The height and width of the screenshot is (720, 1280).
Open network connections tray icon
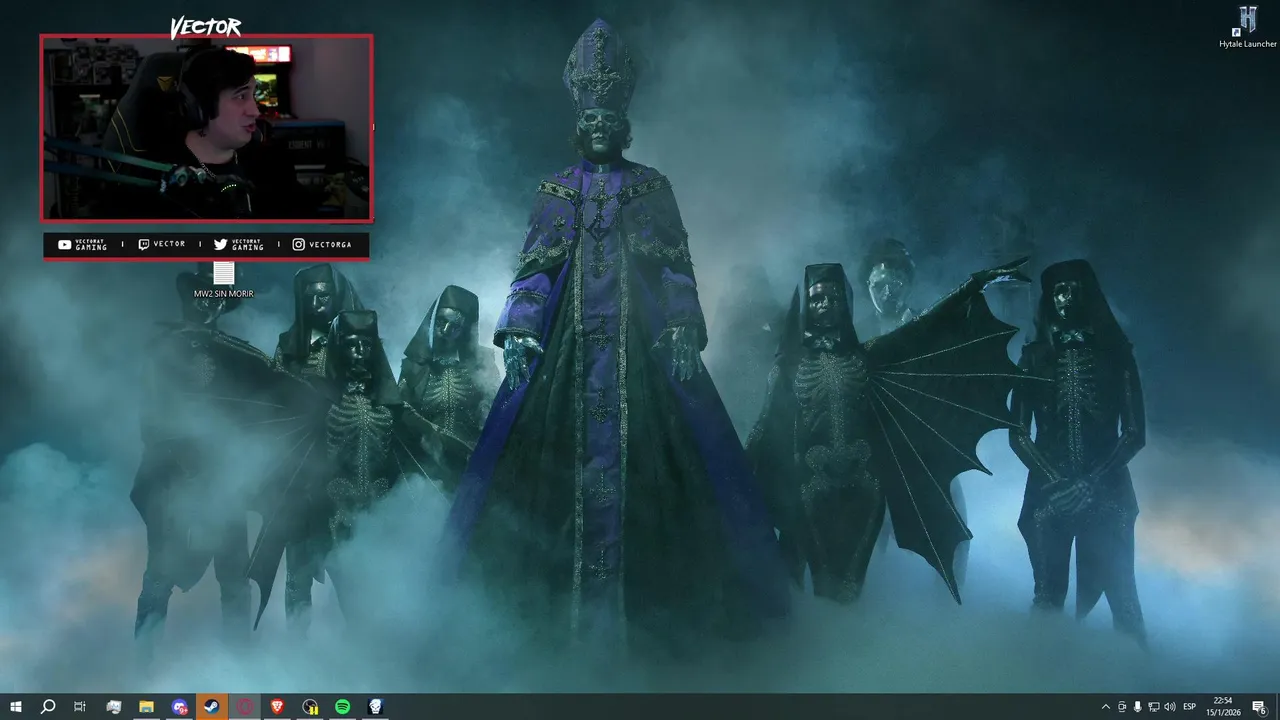coord(1154,707)
